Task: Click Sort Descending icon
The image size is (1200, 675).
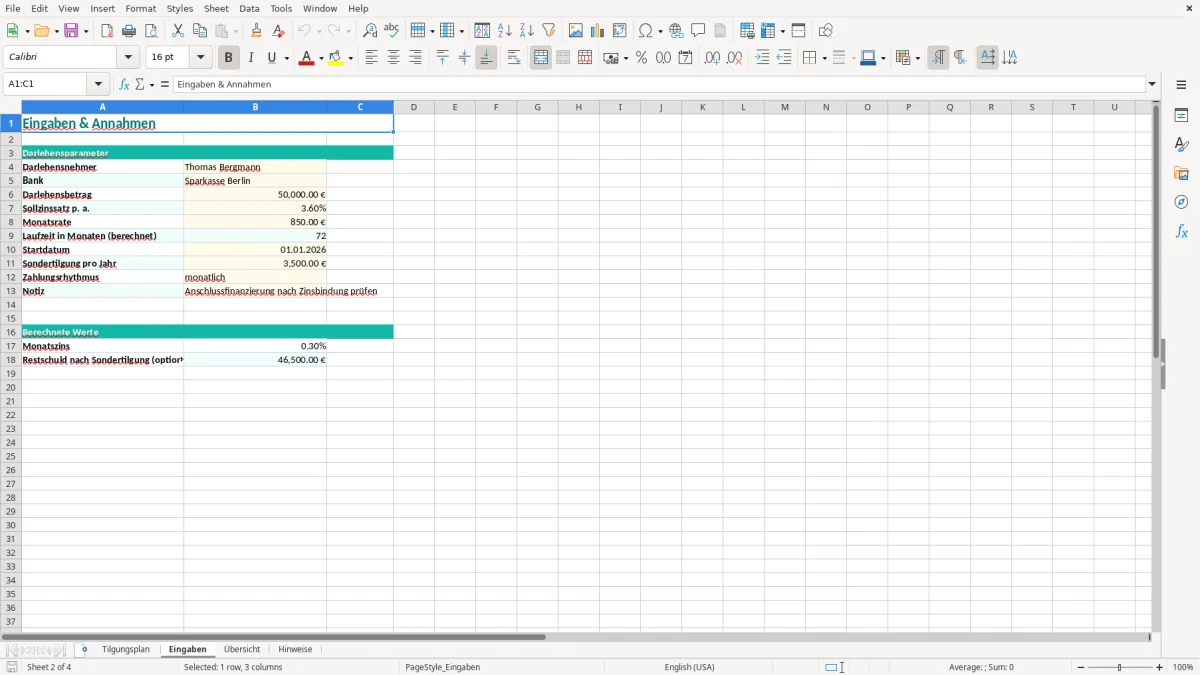Action: point(526,31)
